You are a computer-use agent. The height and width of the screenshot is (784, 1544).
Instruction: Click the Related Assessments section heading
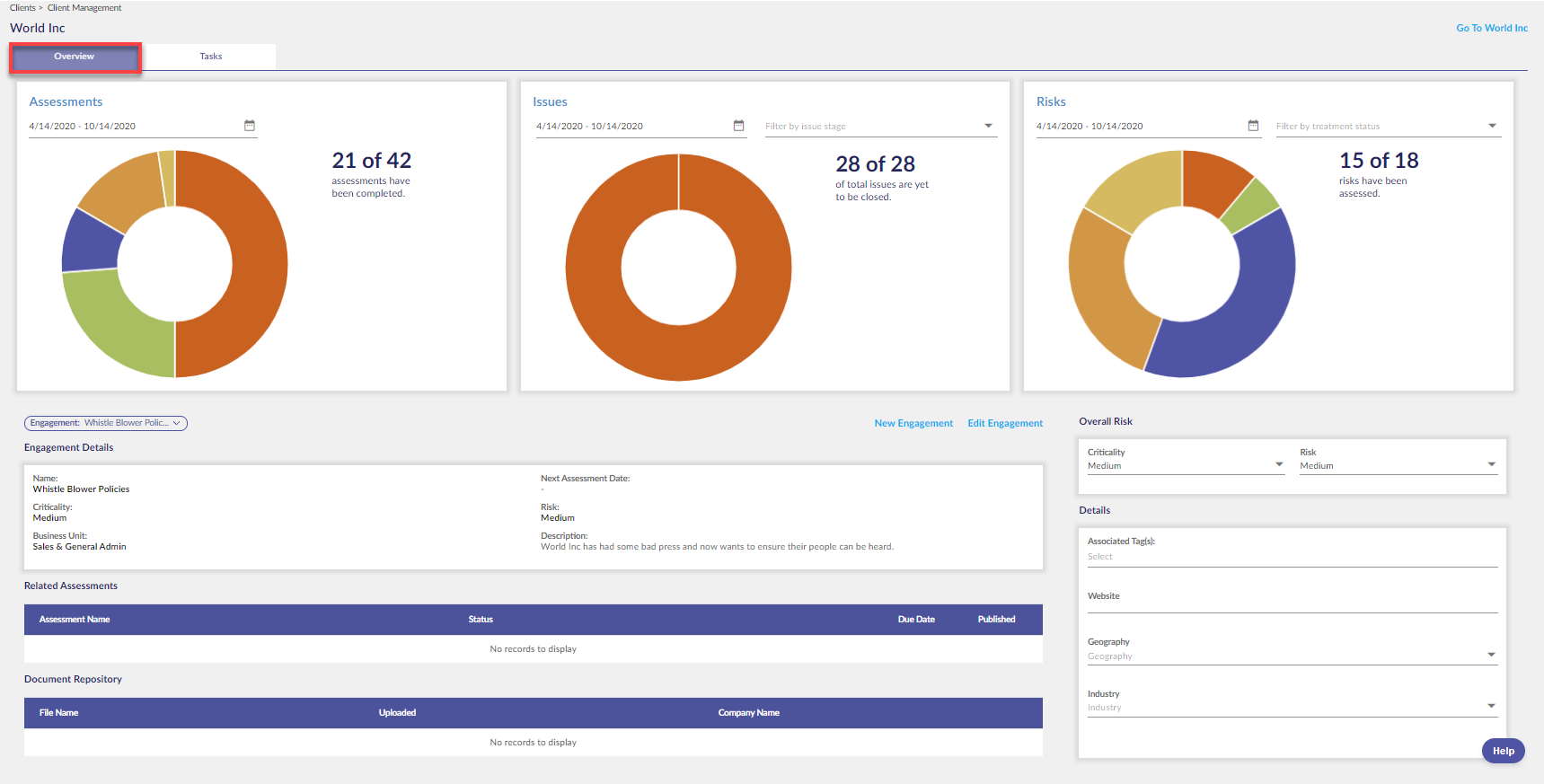71,586
